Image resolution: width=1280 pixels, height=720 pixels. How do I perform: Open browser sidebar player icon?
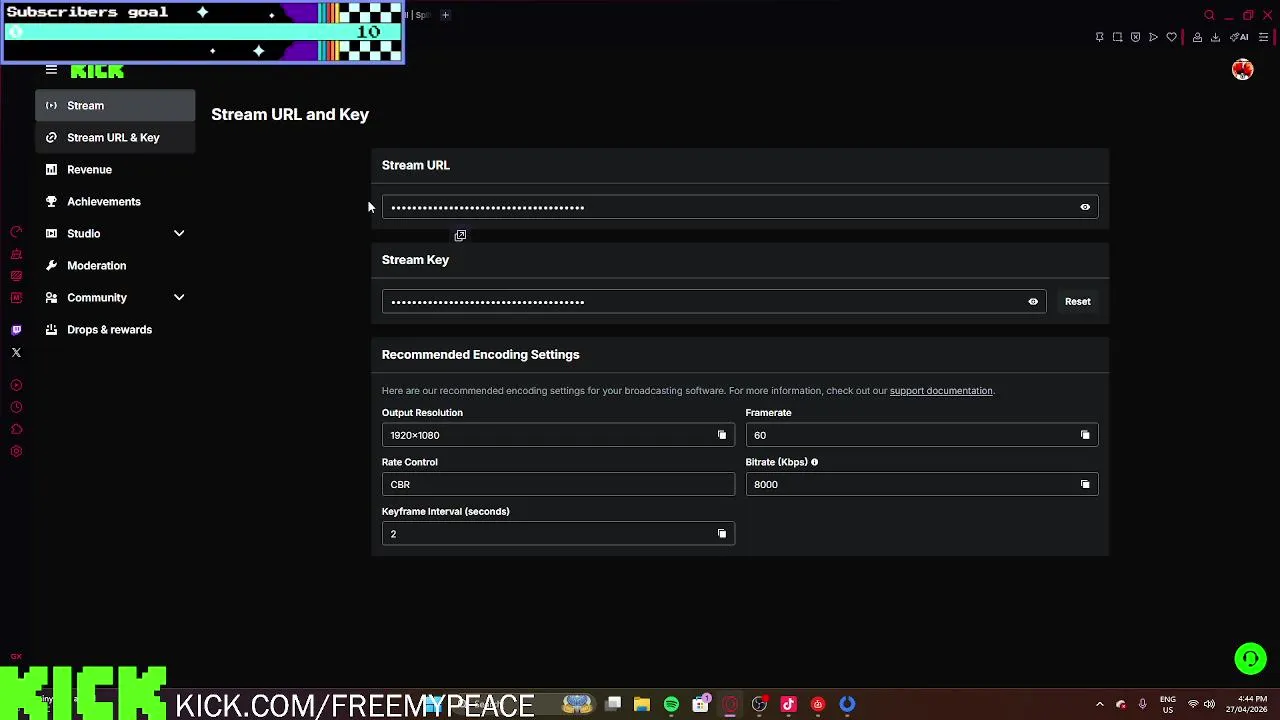[16, 385]
